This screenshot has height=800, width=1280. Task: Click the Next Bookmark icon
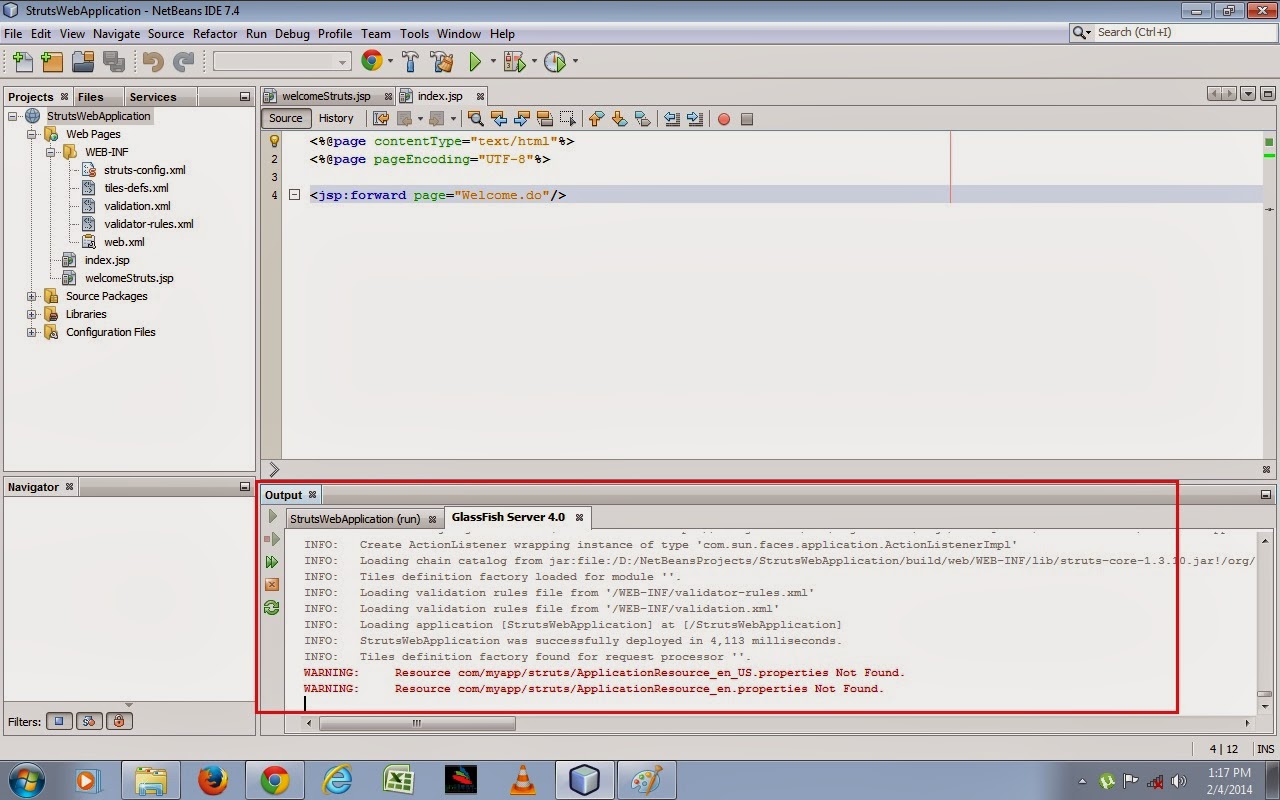tap(619, 119)
